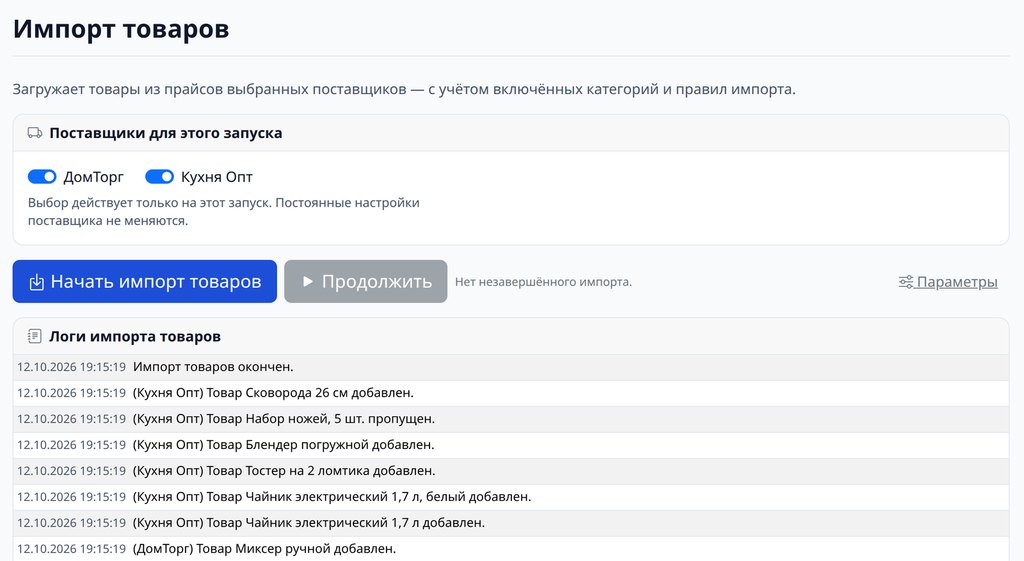
Task: Click the log list icon beside Логи импорта
Action: 35,336
